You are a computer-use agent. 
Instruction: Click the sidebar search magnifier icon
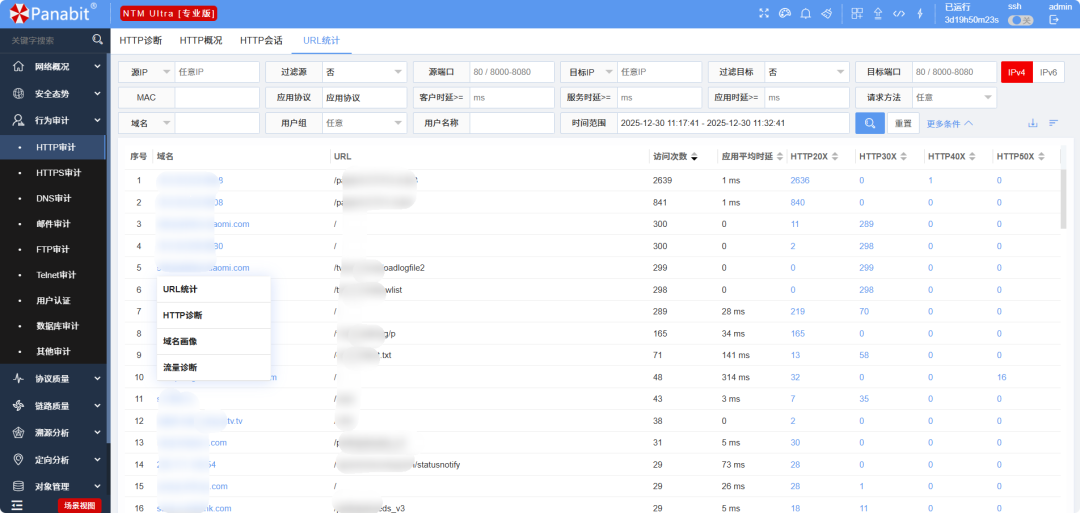[x=98, y=40]
